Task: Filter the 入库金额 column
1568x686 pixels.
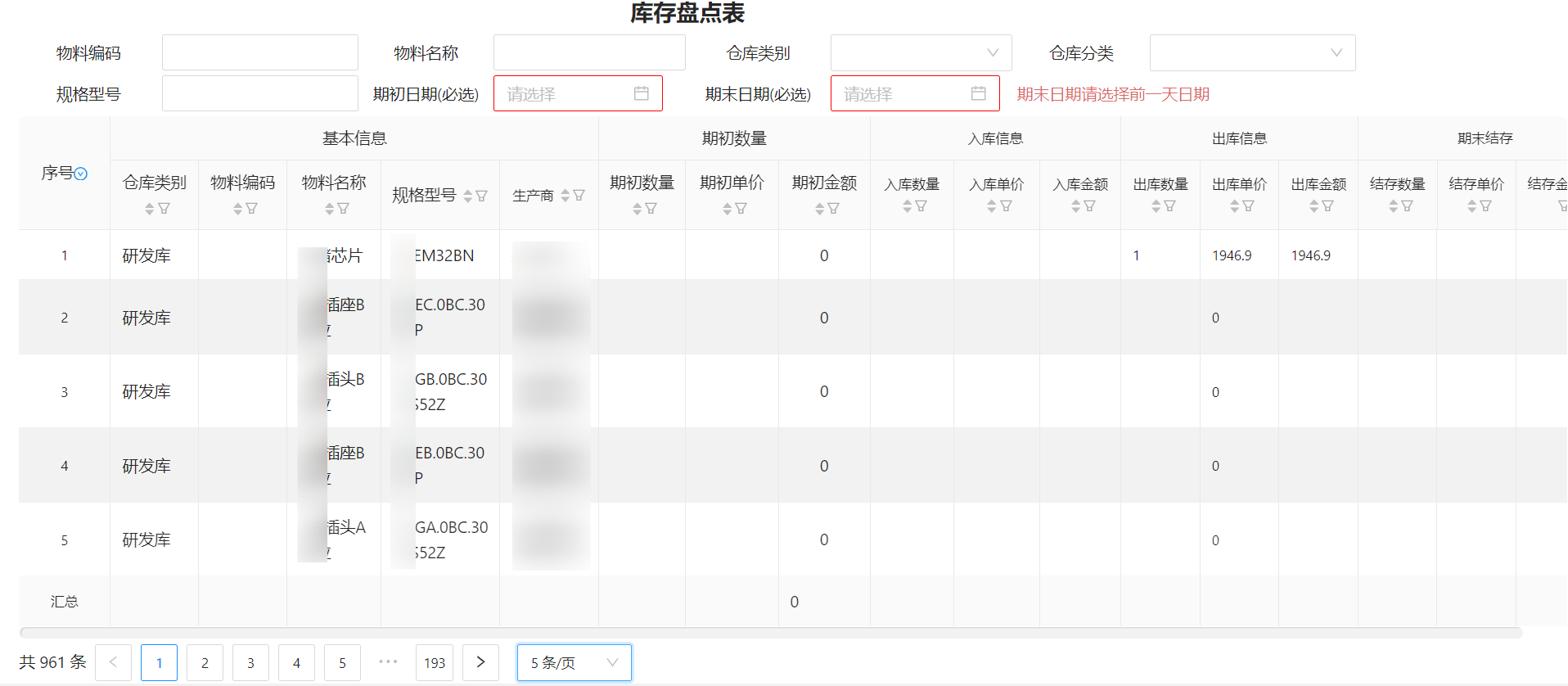Action: pyautogui.click(x=1089, y=206)
